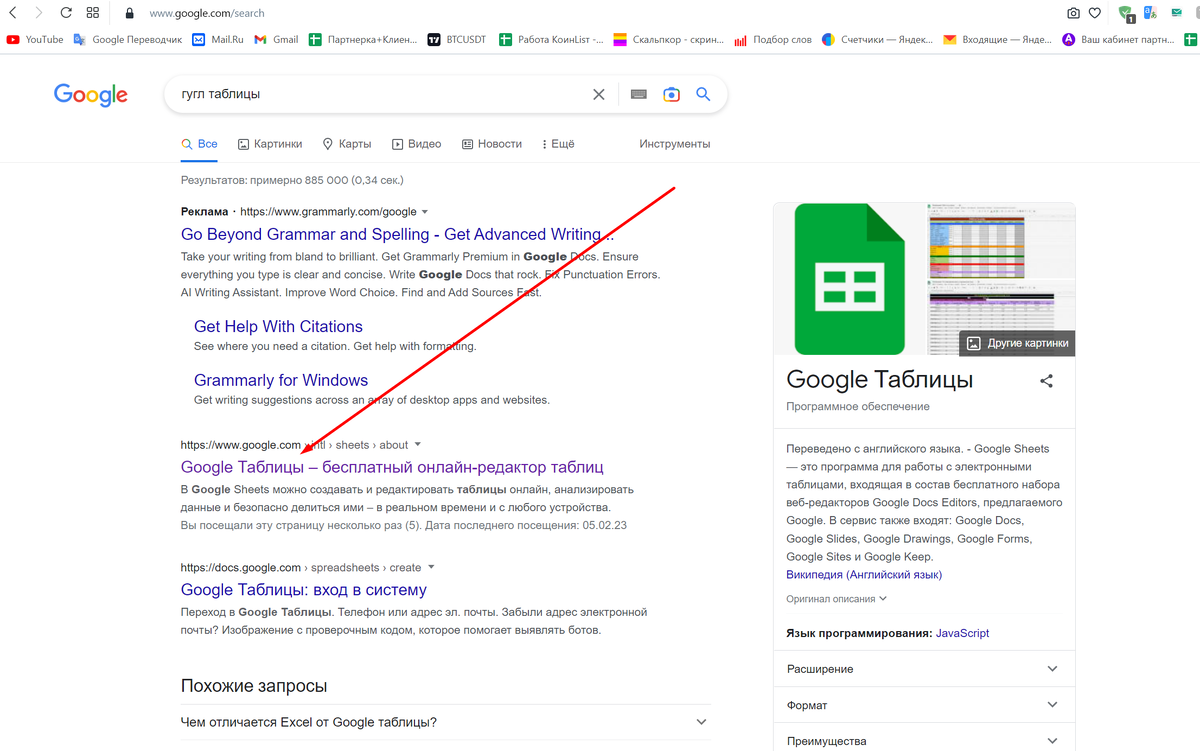Open Википедия (Английский язык) link

pyautogui.click(x=864, y=575)
